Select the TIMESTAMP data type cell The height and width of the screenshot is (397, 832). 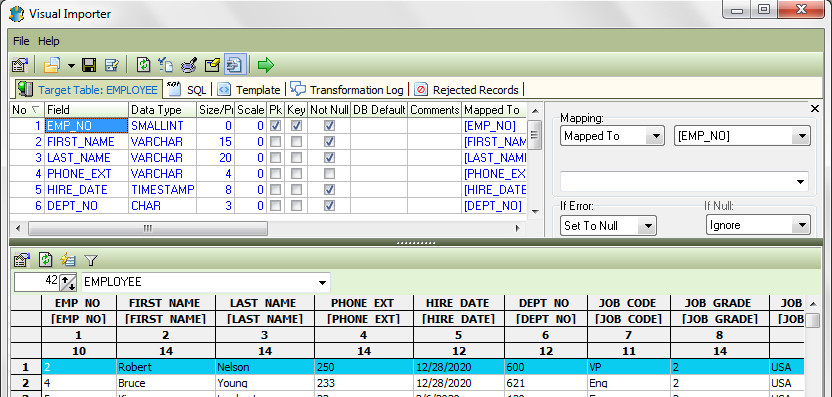(162, 189)
